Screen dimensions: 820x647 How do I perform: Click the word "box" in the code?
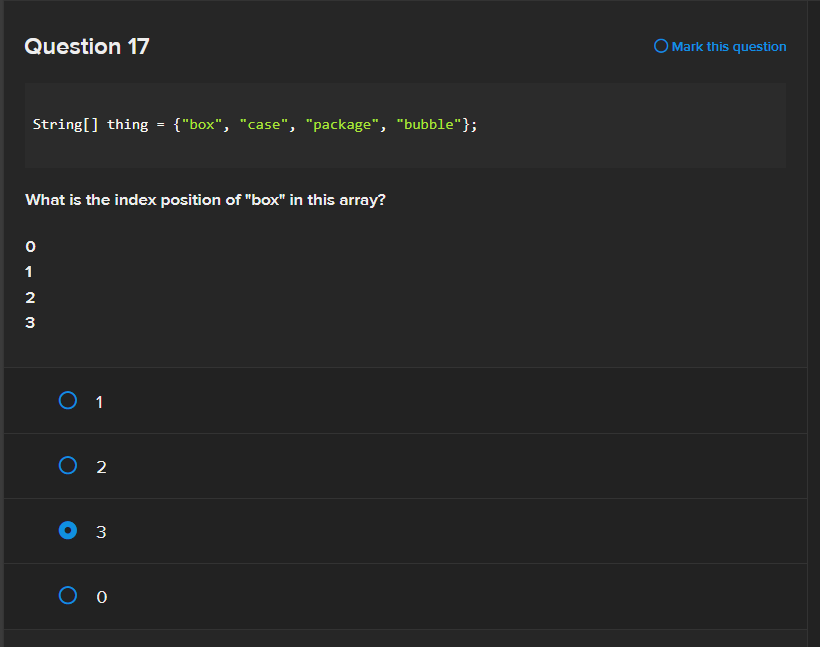pos(203,124)
